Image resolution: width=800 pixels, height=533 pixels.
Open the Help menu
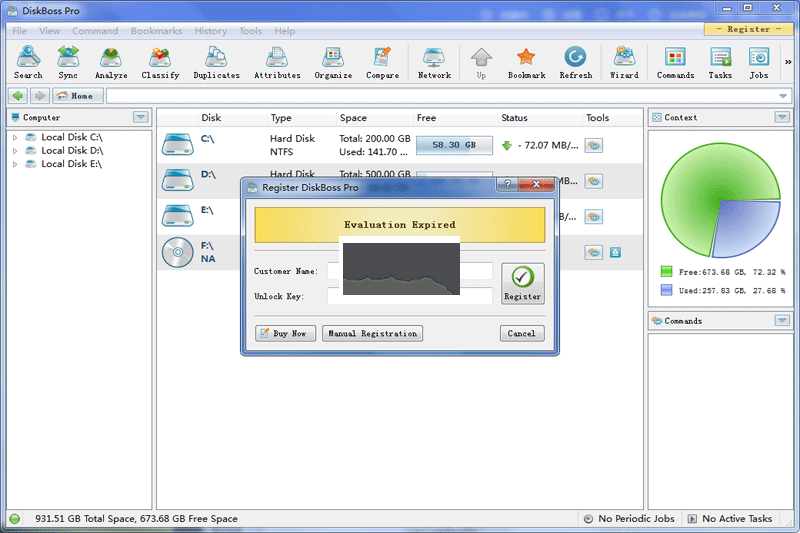point(285,31)
